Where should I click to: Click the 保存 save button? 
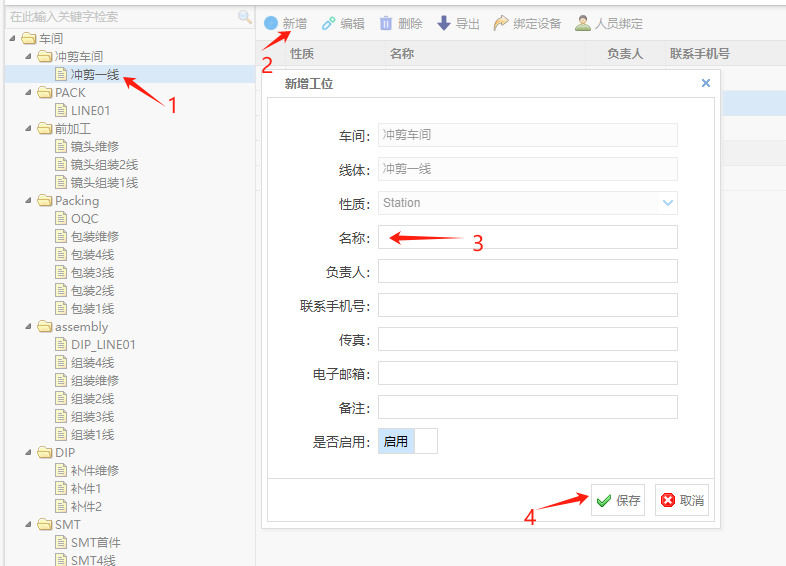pos(618,501)
